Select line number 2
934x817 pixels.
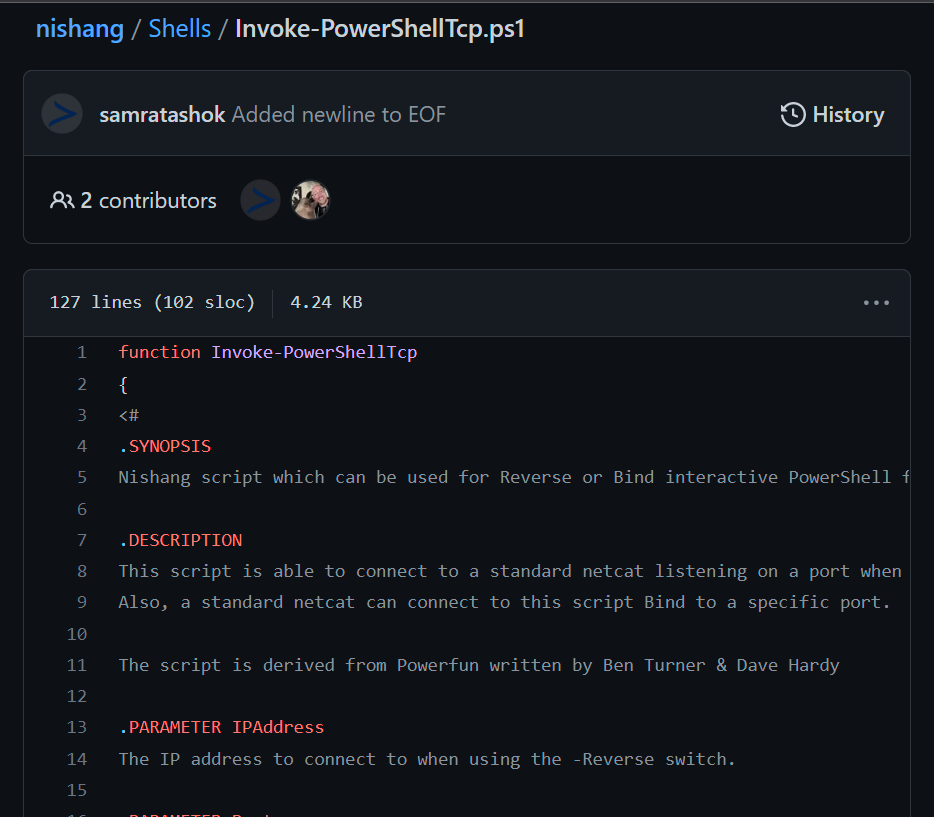82,384
